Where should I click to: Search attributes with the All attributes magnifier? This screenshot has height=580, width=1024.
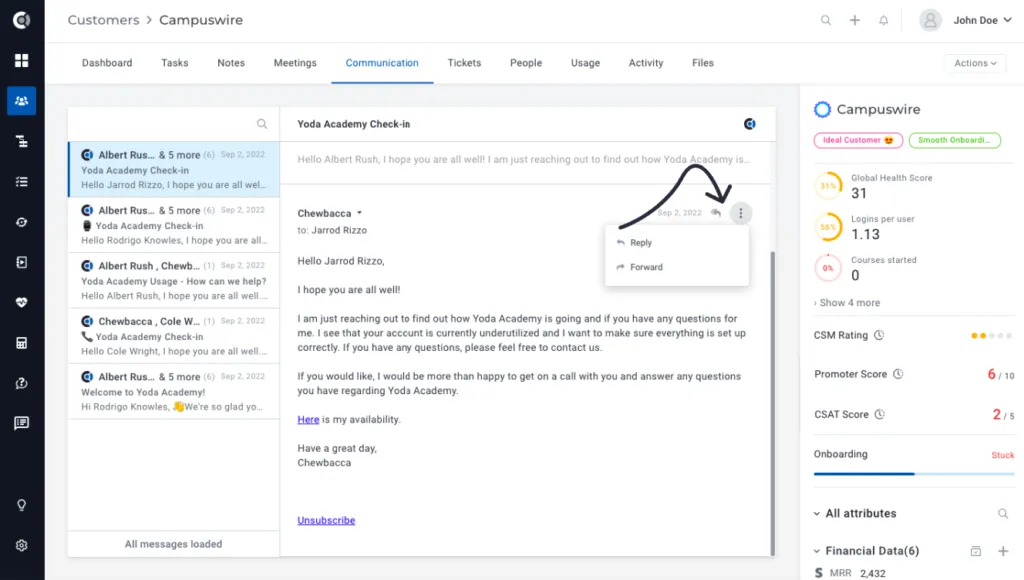[x=1003, y=513]
